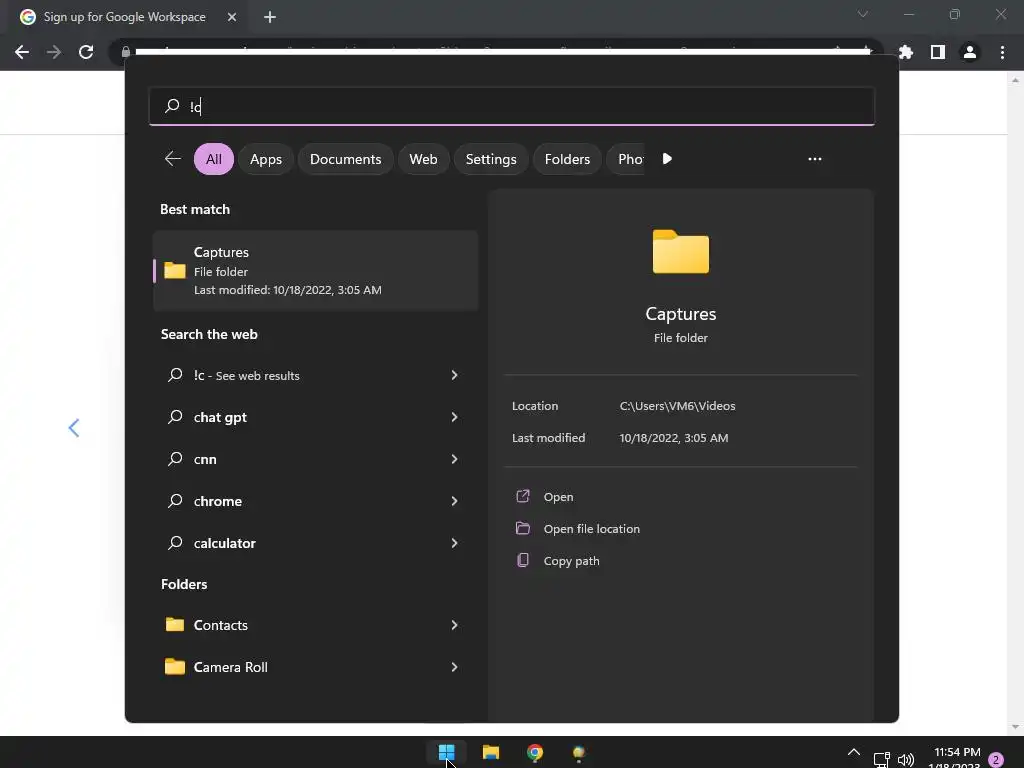The height and width of the screenshot is (768, 1024).
Task: Click the blue back chevron on webpage
Action: (x=74, y=428)
